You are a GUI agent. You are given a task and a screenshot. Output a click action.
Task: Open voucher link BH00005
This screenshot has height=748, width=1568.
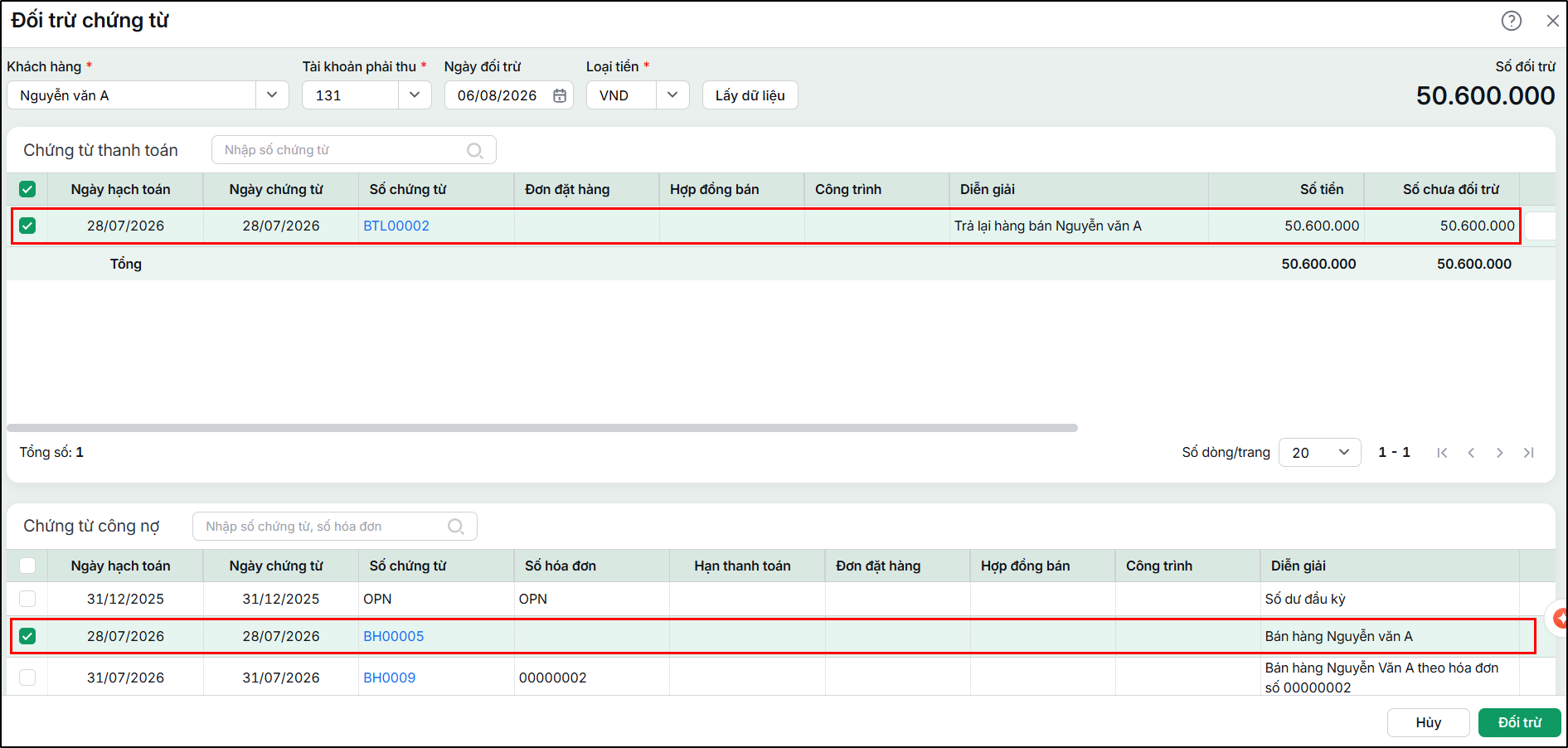[393, 636]
